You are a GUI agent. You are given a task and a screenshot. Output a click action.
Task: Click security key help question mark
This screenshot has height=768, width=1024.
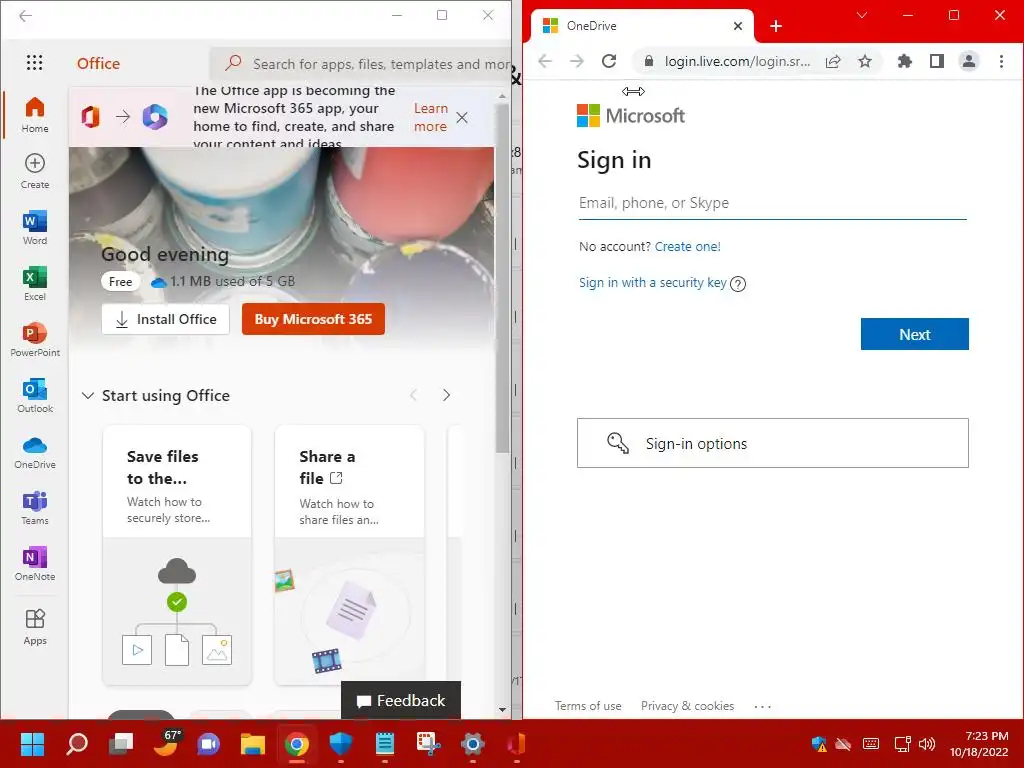point(738,284)
